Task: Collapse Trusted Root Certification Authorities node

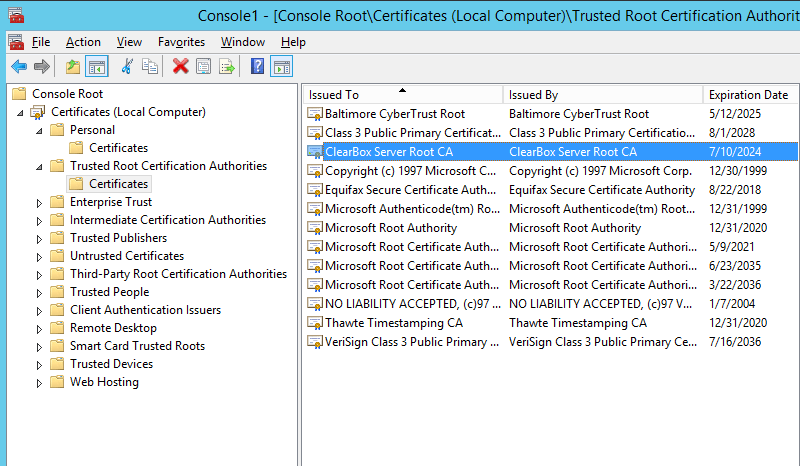Action: point(39,167)
